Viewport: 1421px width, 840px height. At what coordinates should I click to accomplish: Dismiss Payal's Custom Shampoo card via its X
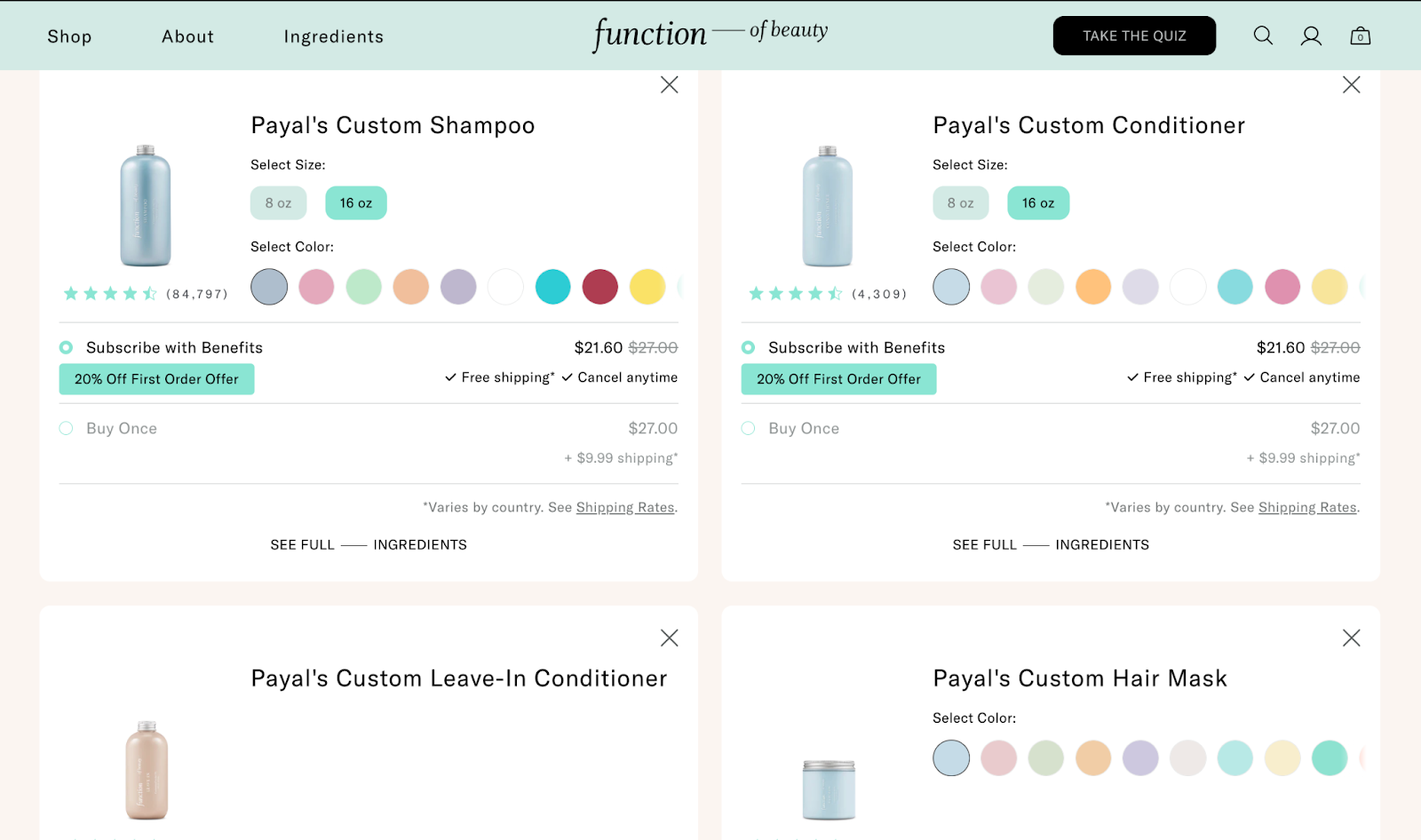(669, 84)
